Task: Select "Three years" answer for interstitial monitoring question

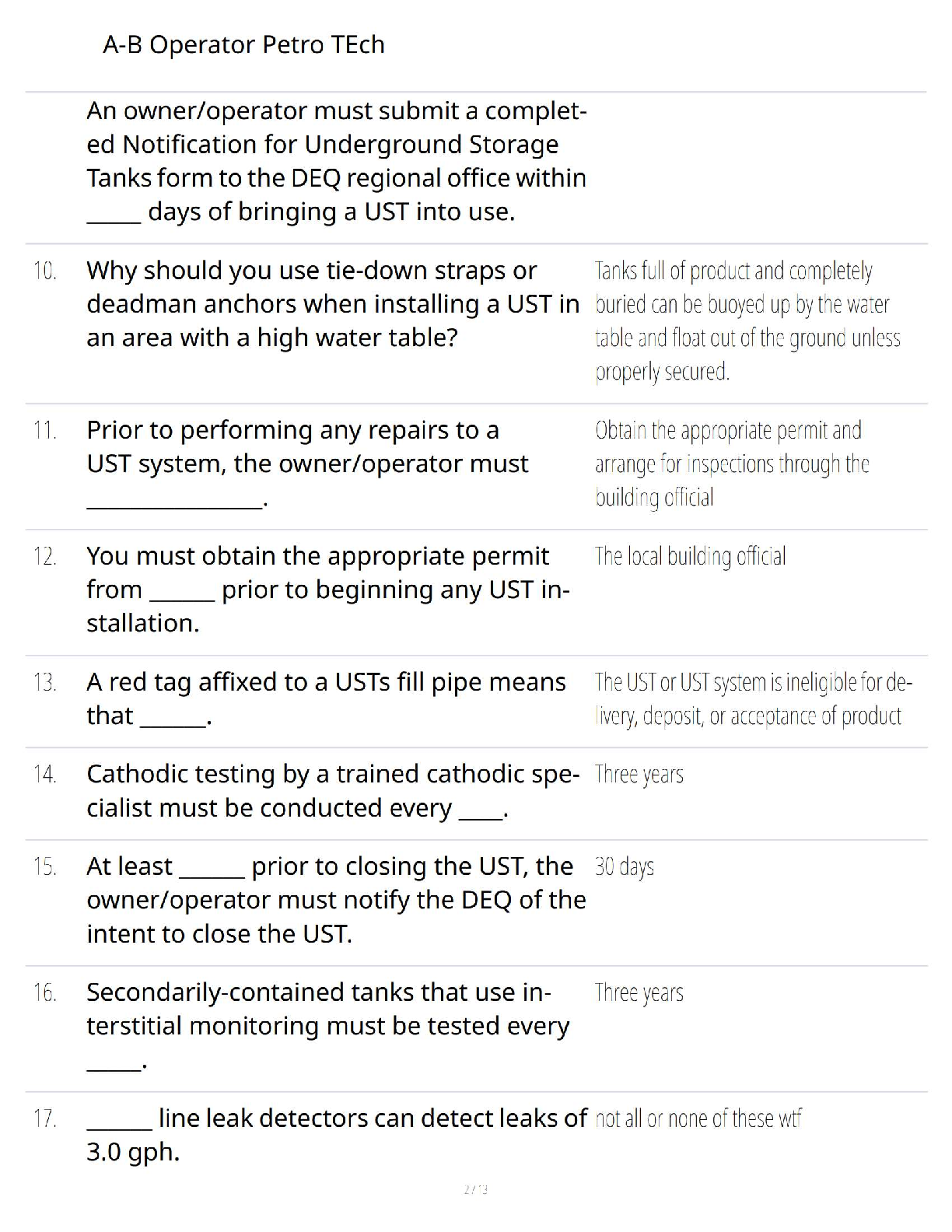Action: [639, 993]
